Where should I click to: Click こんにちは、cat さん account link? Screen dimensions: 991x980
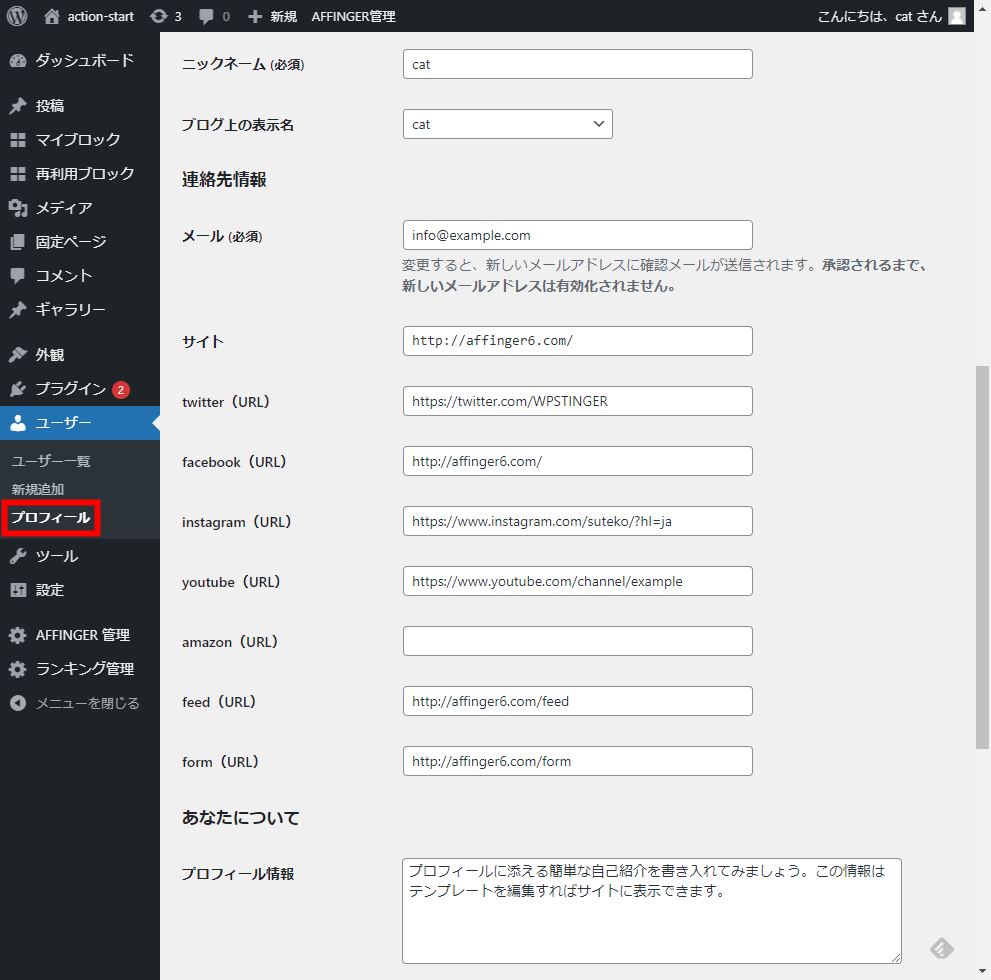pyautogui.click(x=879, y=16)
